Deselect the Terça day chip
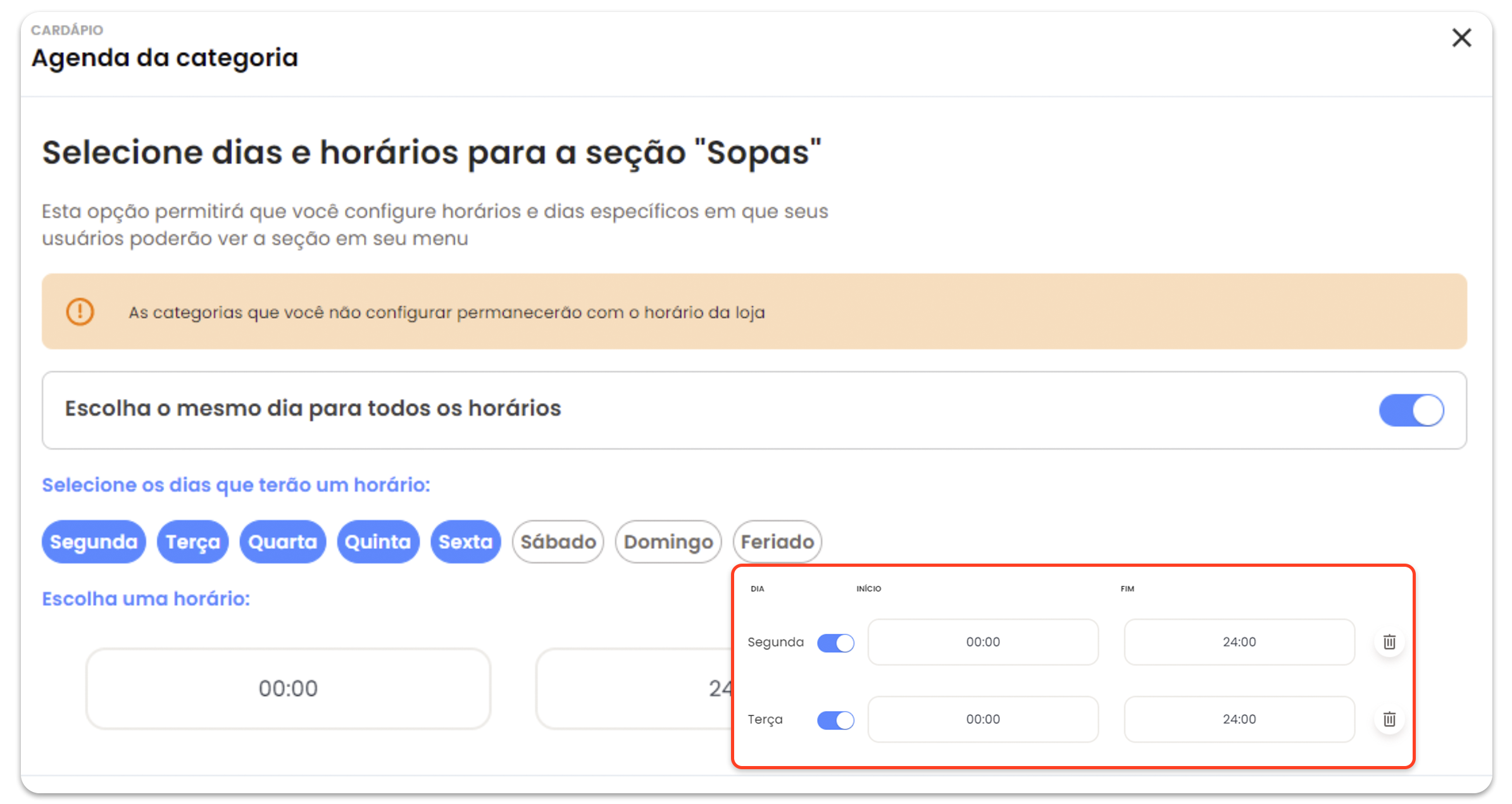This screenshot has height=804, width=1512. [x=192, y=541]
